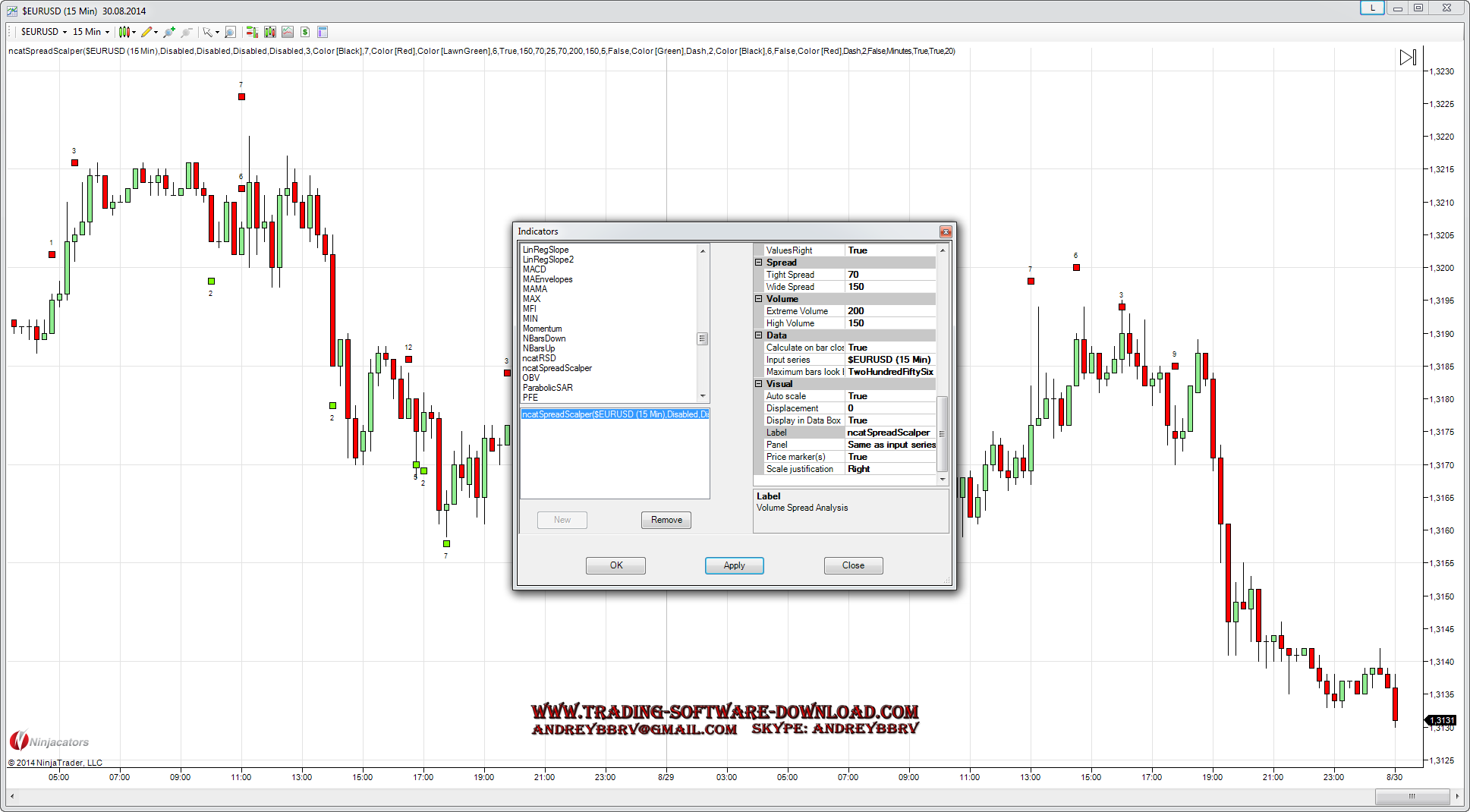Jump to latest bar with the chart arrow
Screen dimensions: 1470x812
(x=1407, y=58)
